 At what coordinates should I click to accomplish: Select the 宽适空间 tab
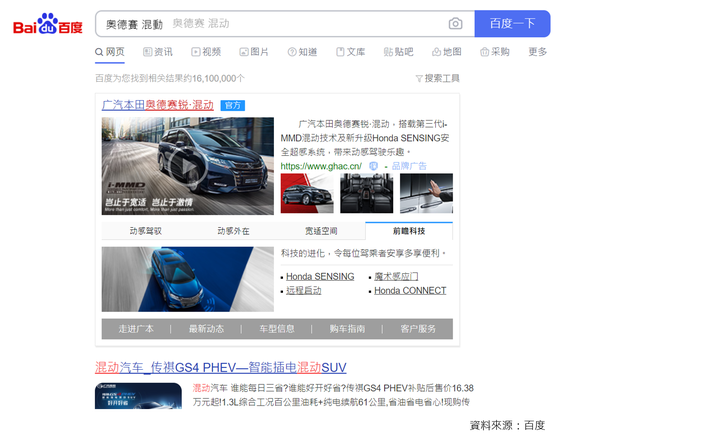321,231
